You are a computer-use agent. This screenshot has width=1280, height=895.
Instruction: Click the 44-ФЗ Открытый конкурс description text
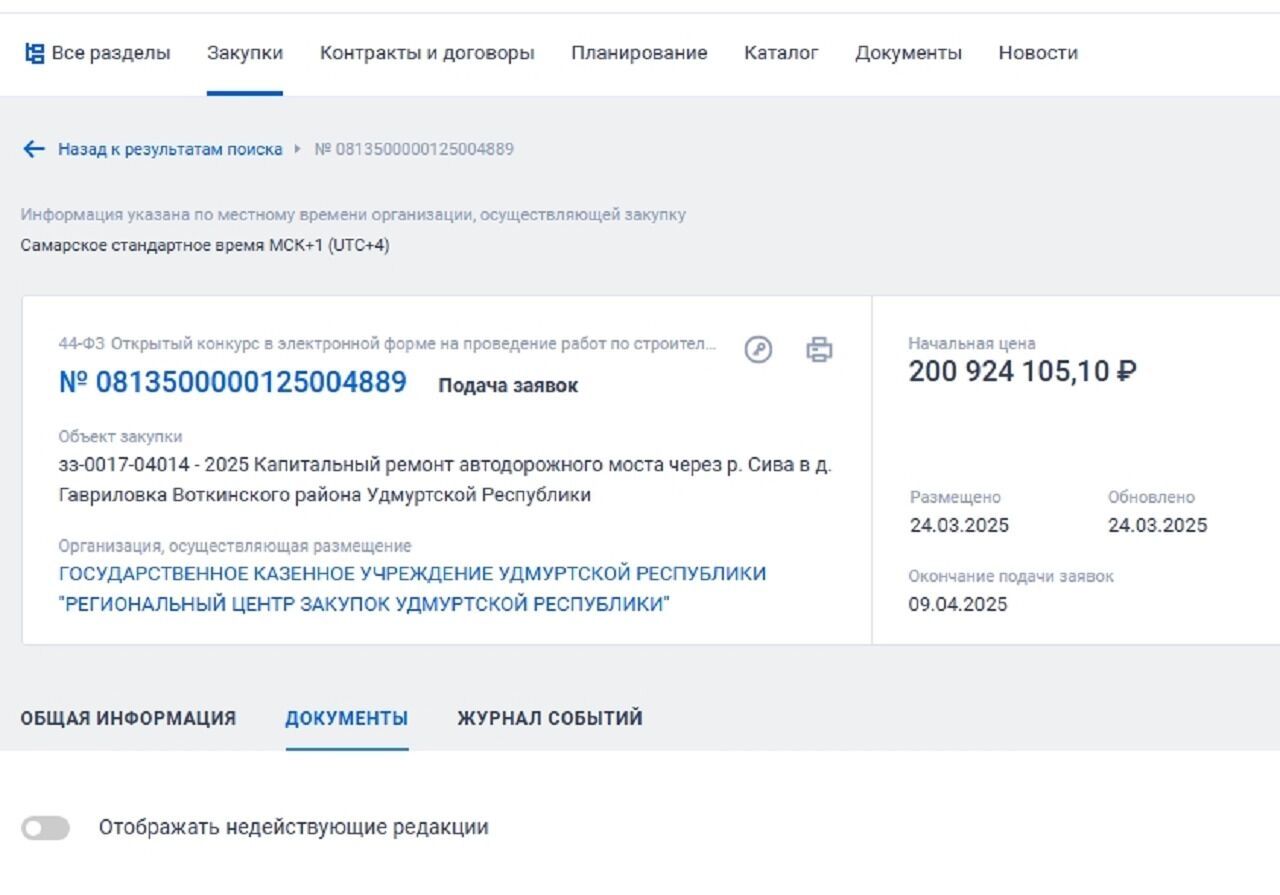[388, 344]
